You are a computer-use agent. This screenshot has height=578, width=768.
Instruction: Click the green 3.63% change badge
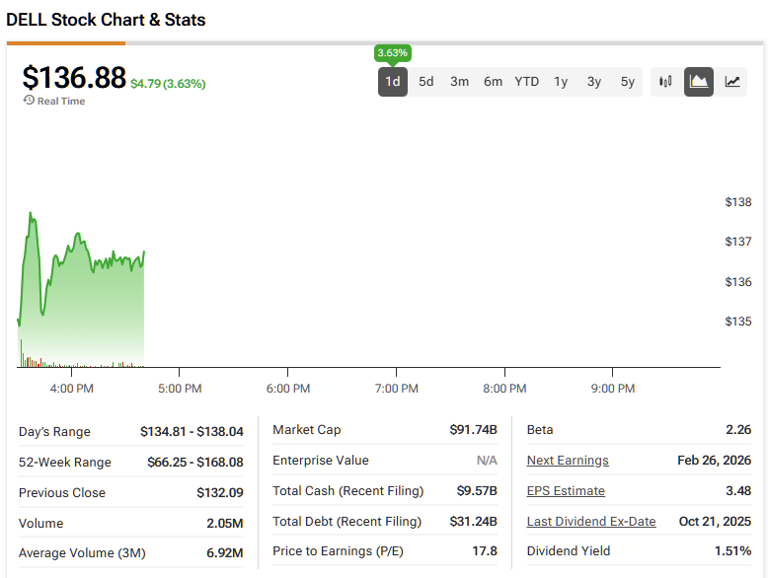click(x=393, y=53)
